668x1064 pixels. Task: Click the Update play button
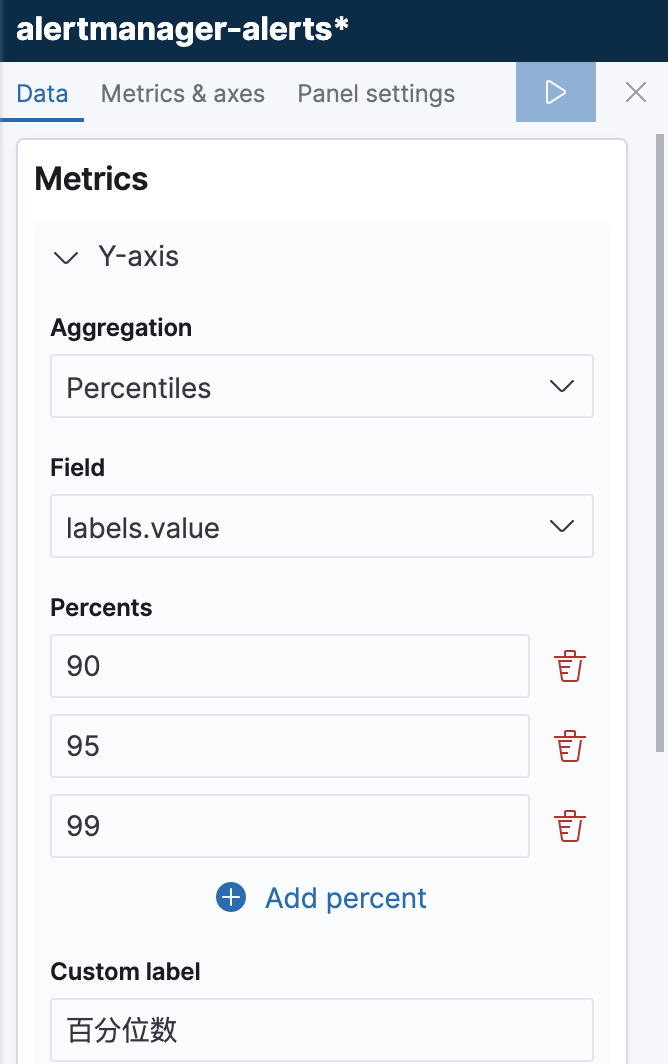click(555, 92)
